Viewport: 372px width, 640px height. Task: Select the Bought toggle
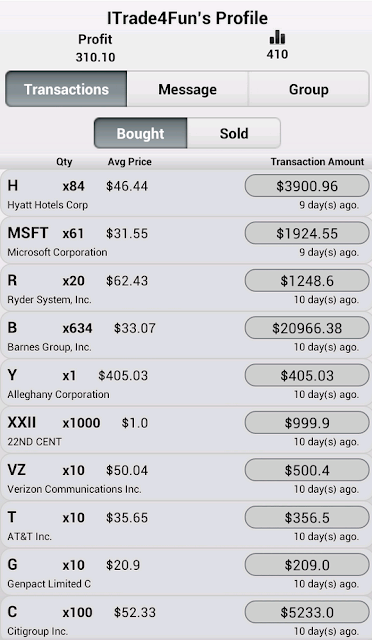(140, 133)
